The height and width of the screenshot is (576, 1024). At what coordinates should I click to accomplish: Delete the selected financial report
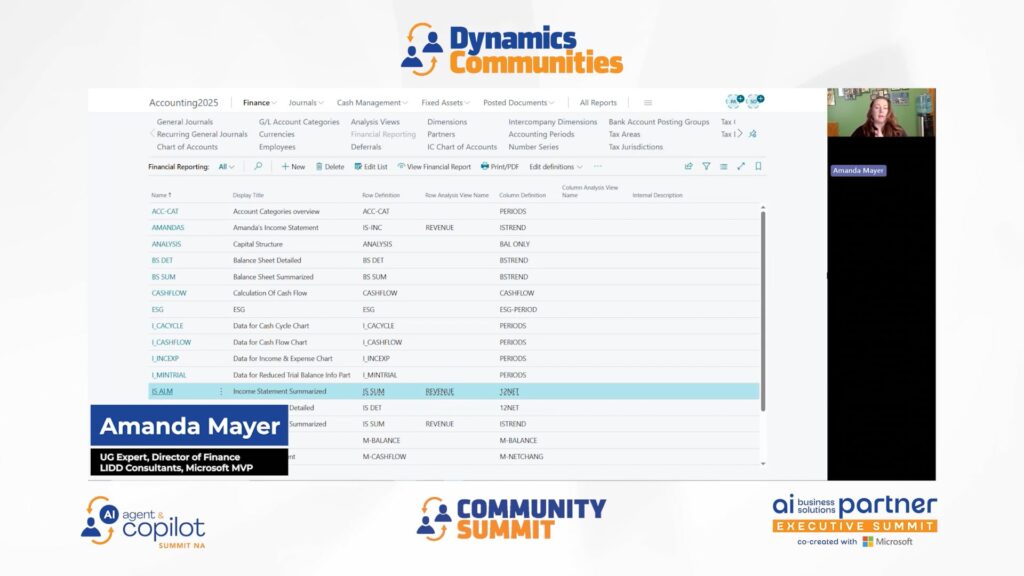330,167
